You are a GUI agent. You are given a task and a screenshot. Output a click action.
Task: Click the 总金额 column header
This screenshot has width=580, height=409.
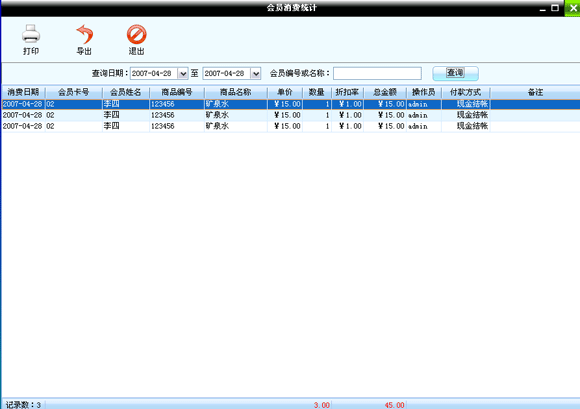click(x=385, y=92)
